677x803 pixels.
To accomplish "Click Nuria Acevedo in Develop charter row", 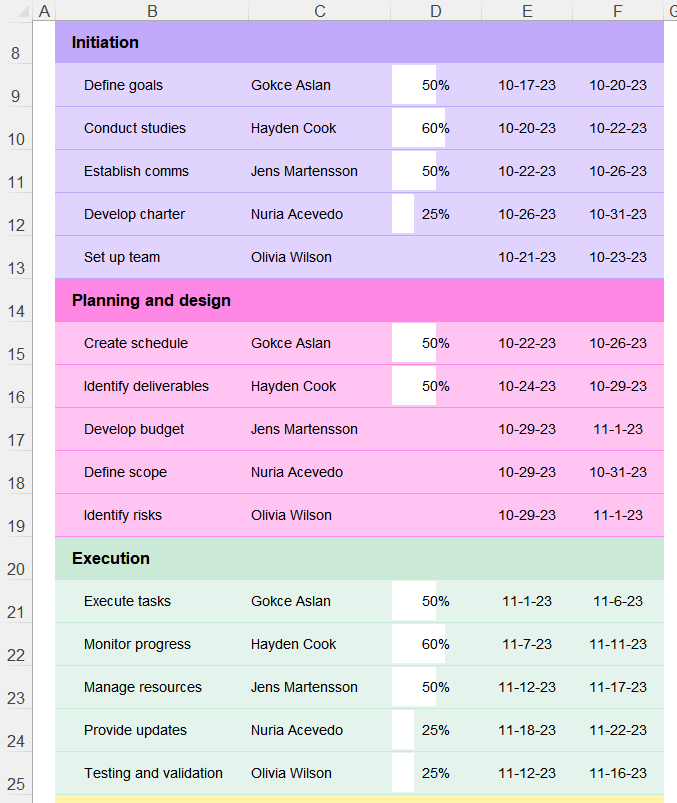I will tap(297, 214).
